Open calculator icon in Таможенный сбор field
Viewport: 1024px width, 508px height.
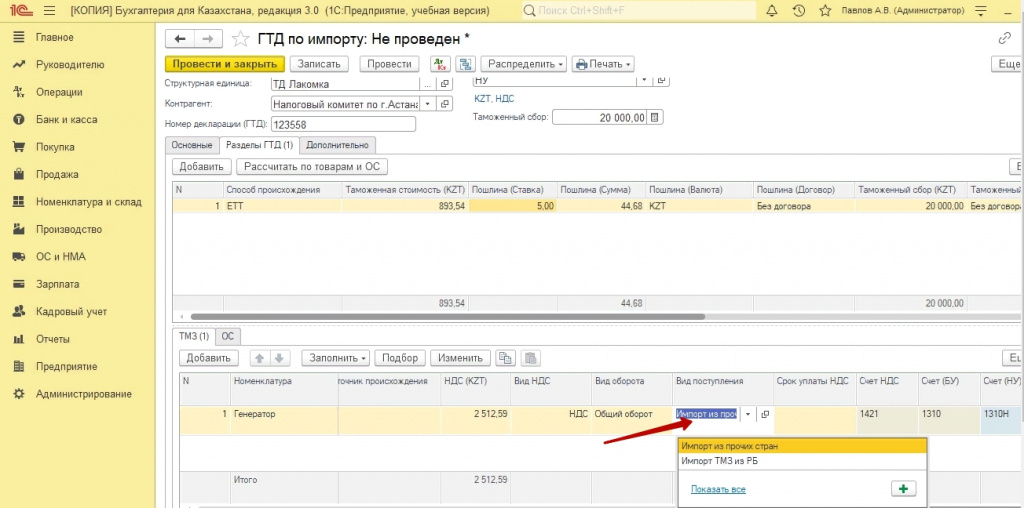[x=656, y=118]
